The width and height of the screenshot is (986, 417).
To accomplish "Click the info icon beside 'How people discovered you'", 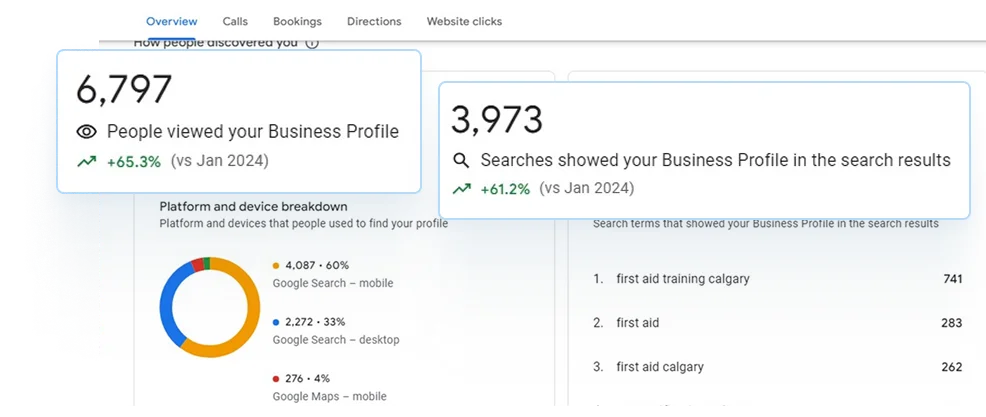I will 312,43.
